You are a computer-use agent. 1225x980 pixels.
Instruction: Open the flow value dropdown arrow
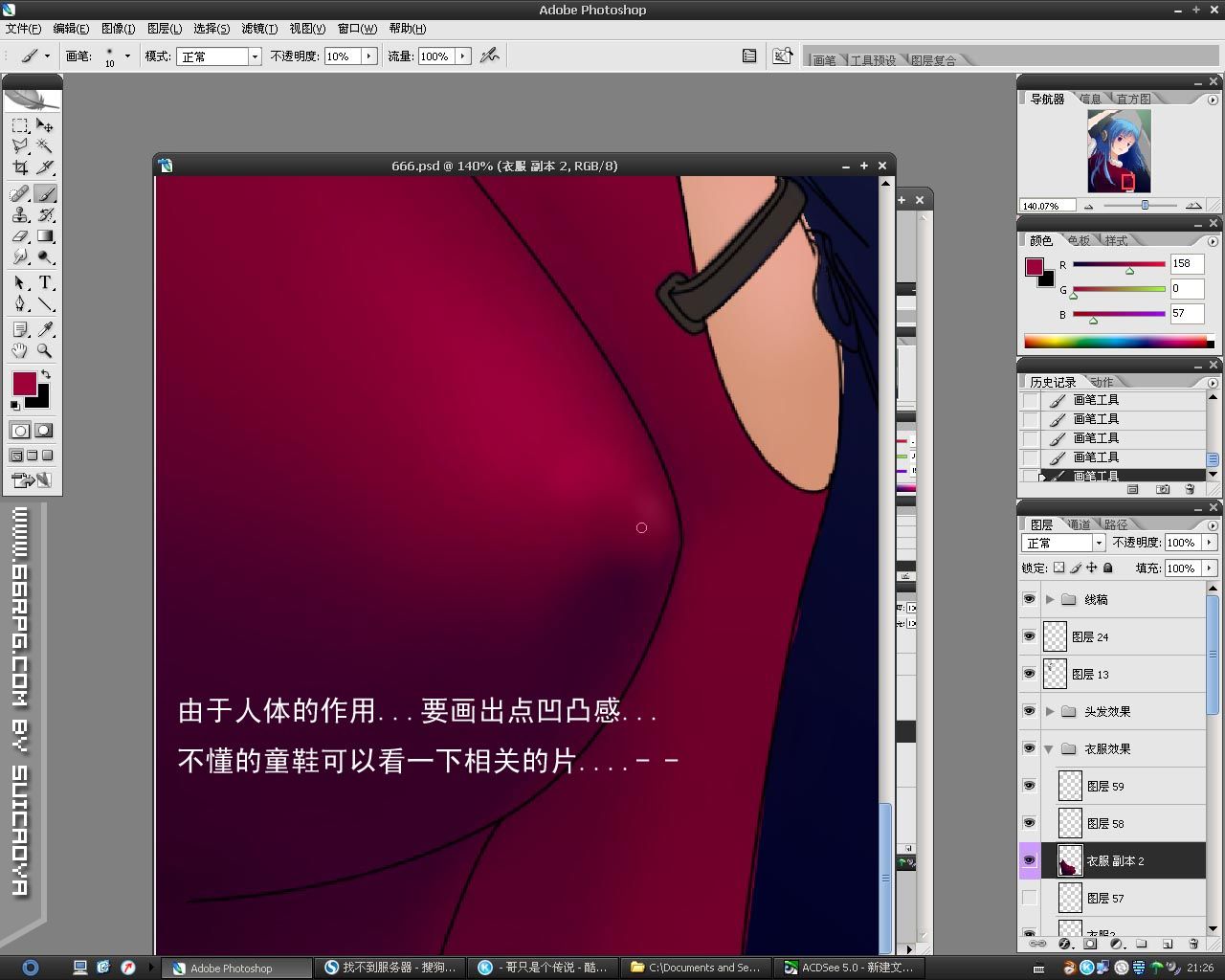(x=463, y=56)
